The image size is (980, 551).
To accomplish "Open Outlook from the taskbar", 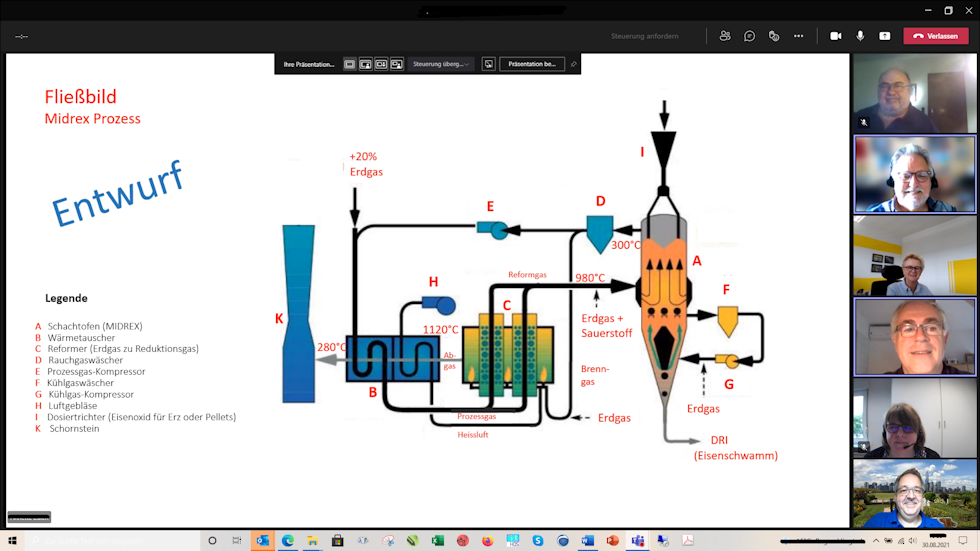I will click(x=262, y=540).
